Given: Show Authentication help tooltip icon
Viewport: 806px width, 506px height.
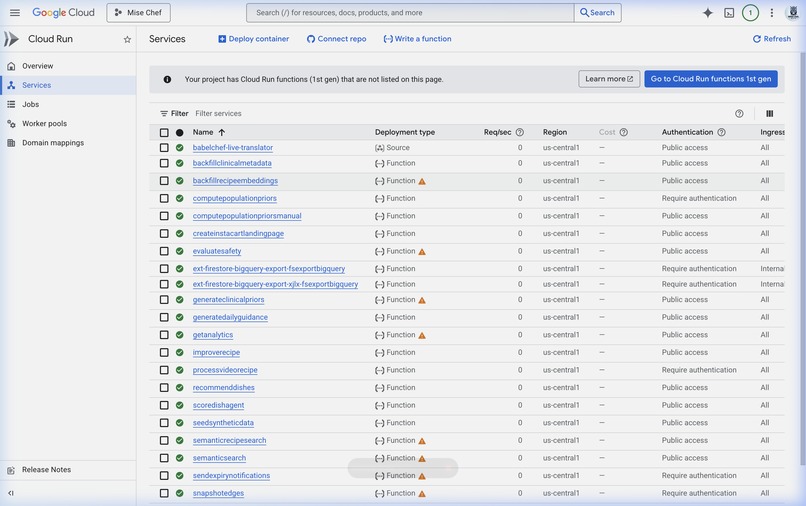Looking at the screenshot, I should [721, 132].
